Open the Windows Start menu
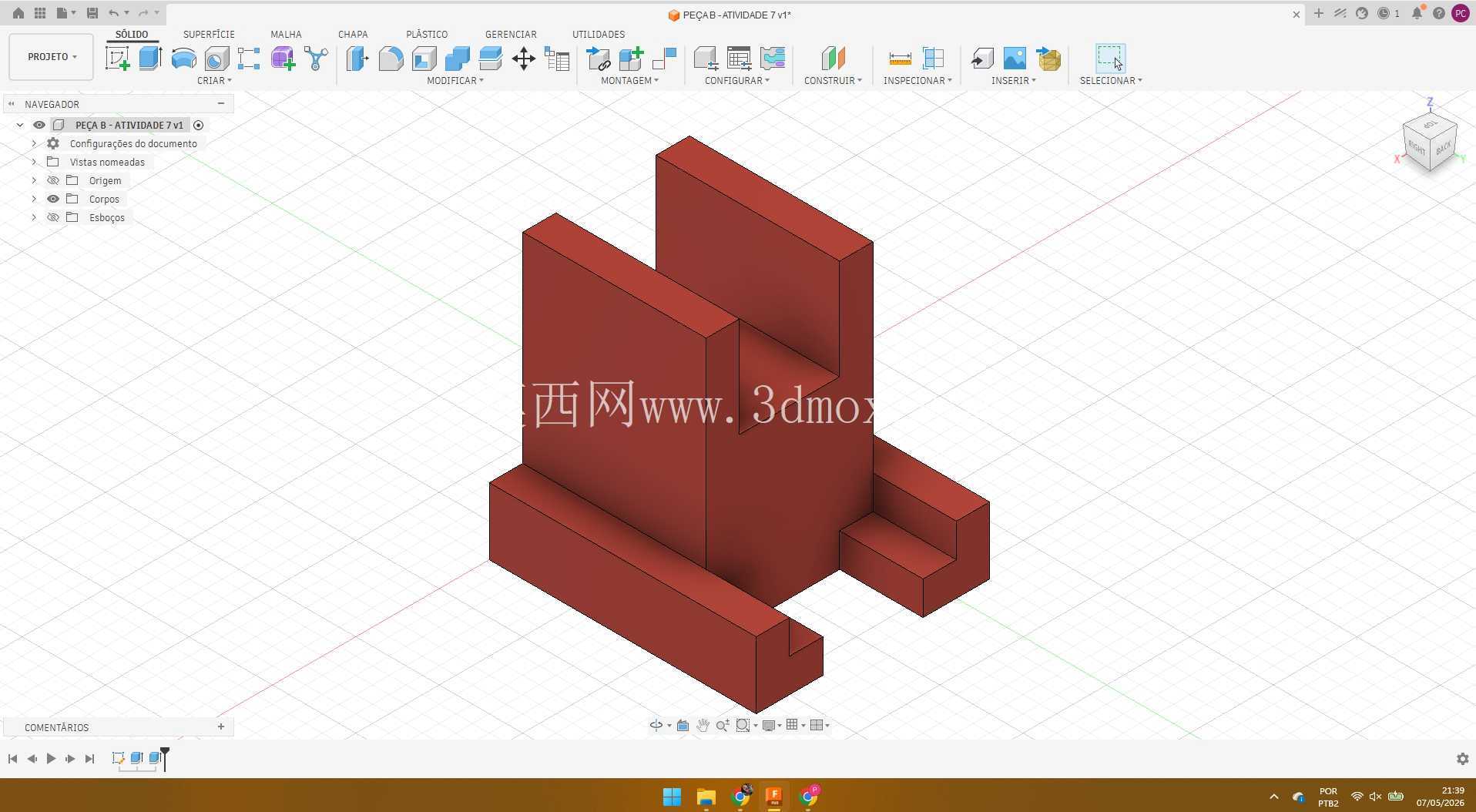1476x812 pixels. (672, 797)
